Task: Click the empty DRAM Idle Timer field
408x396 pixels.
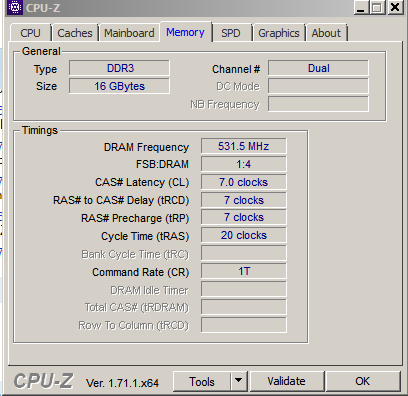Action: pyautogui.click(x=244, y=289)
